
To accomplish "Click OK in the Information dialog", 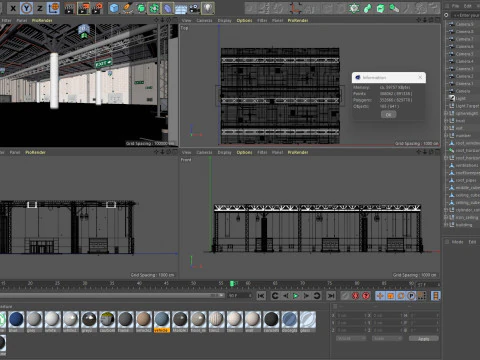I will pyautogui.click(x=388, y=115).
